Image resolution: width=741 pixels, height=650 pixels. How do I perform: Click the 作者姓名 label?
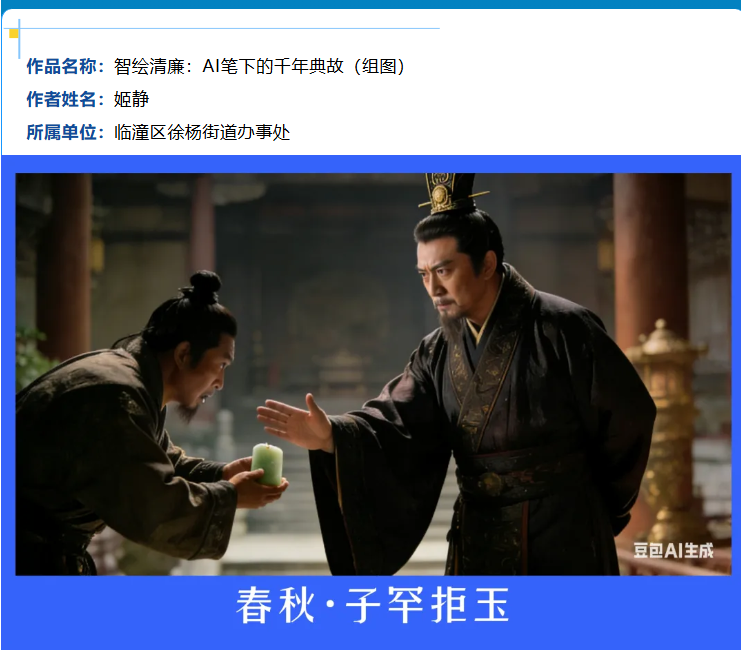65,99
